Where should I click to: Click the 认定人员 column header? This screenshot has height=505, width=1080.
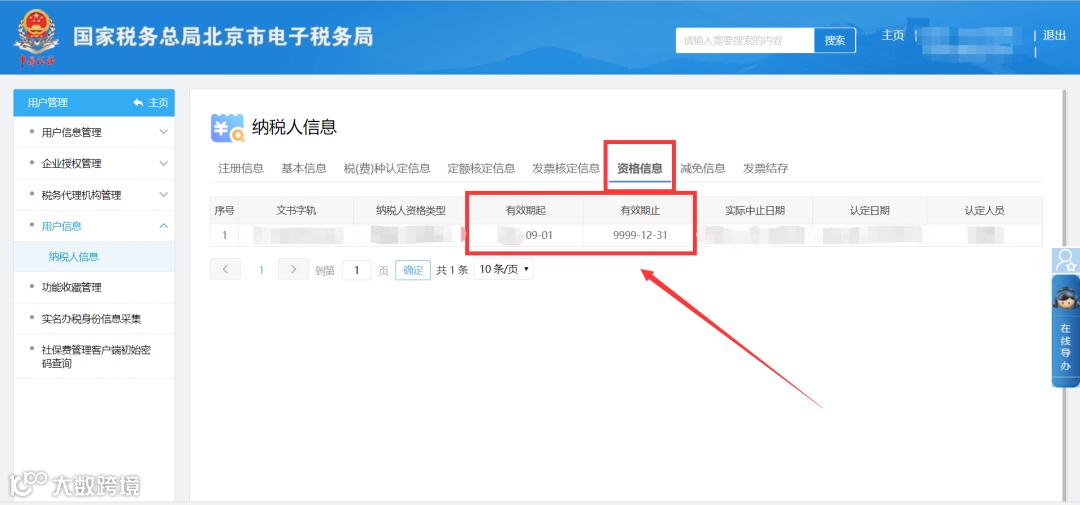point(984,210)
